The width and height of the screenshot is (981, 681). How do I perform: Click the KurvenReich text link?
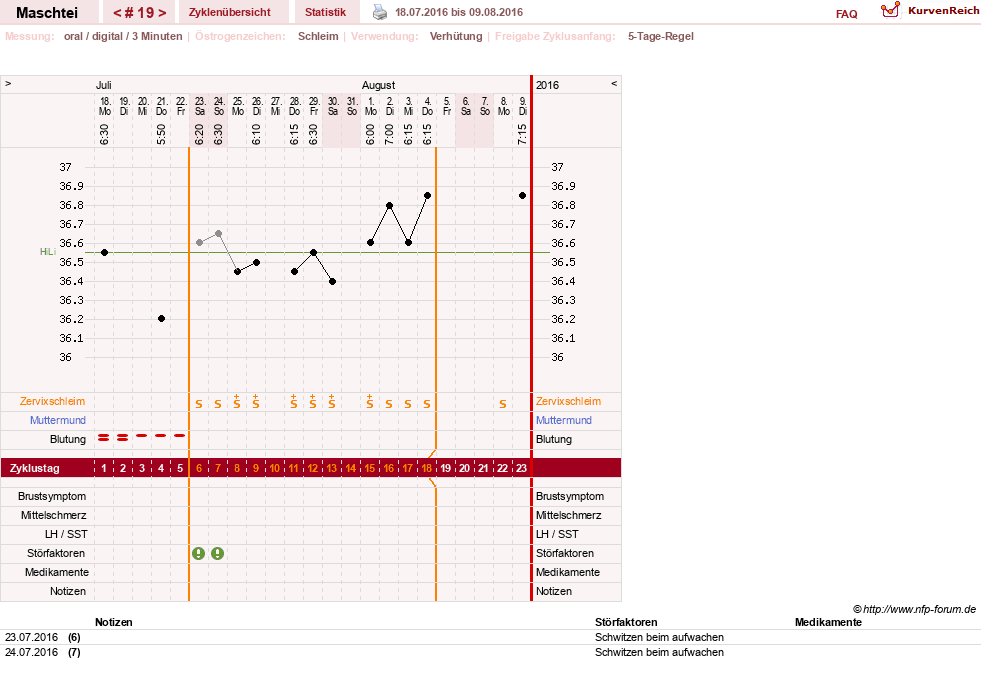(x=943, y=10)
